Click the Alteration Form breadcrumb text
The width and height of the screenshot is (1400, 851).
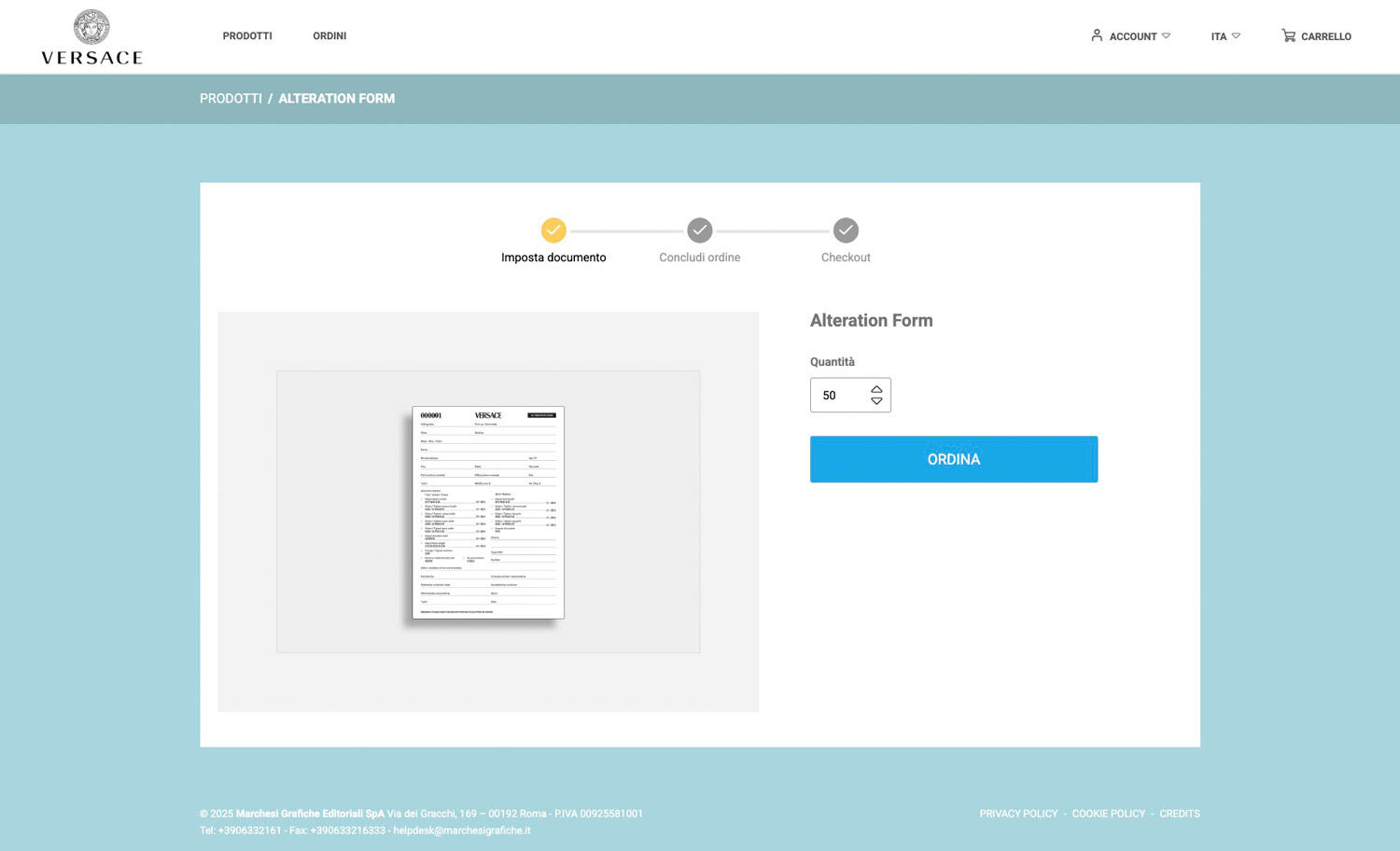(337, 98)
